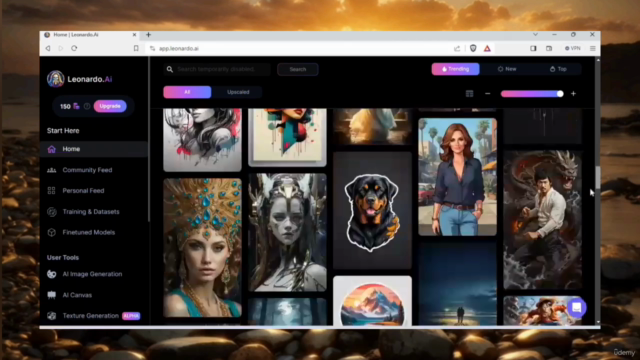
Task: Select the Upscaled tab
Action: pyautogui.click(x=238, y=92)
